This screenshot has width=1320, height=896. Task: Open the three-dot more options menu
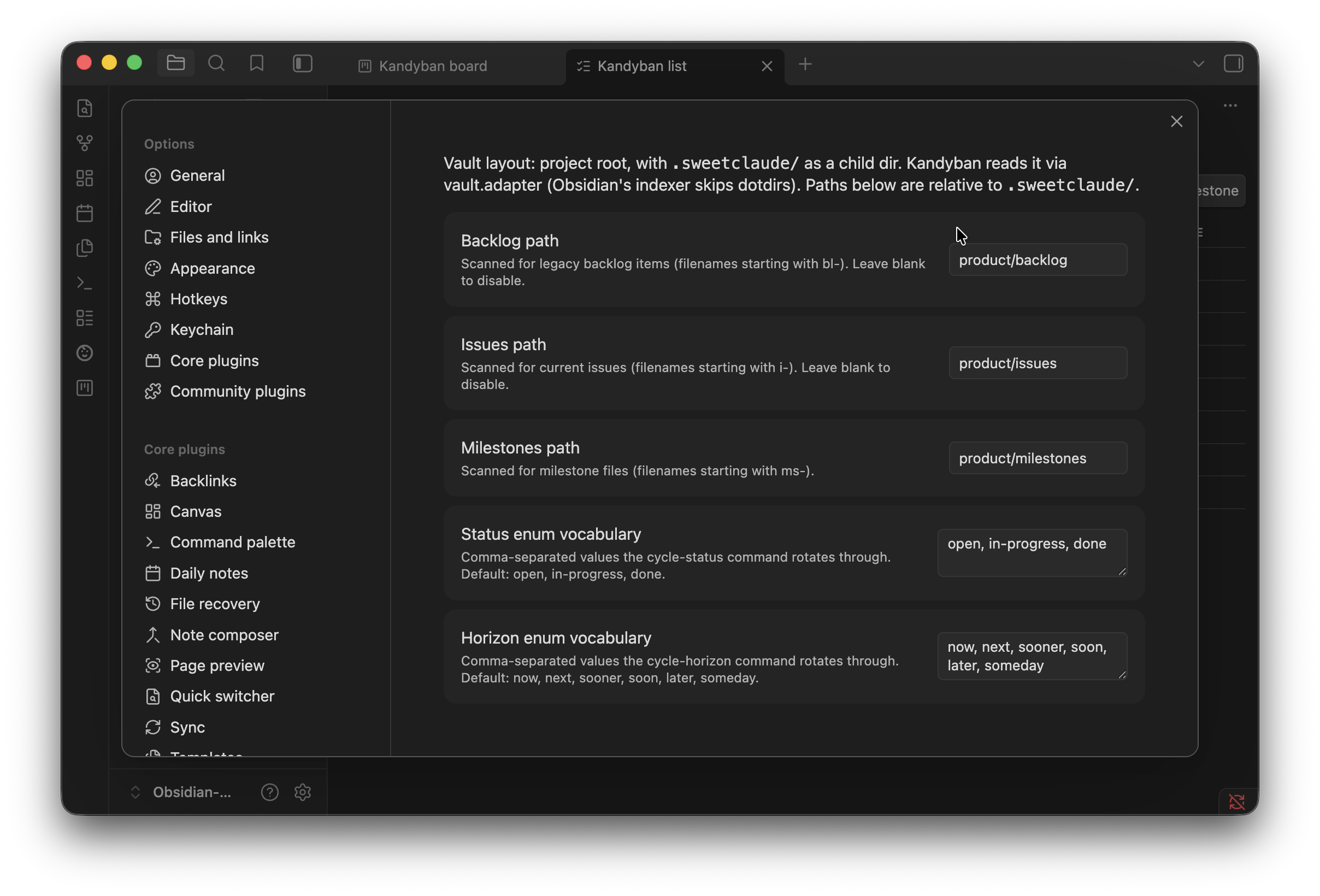[1230, 105]
